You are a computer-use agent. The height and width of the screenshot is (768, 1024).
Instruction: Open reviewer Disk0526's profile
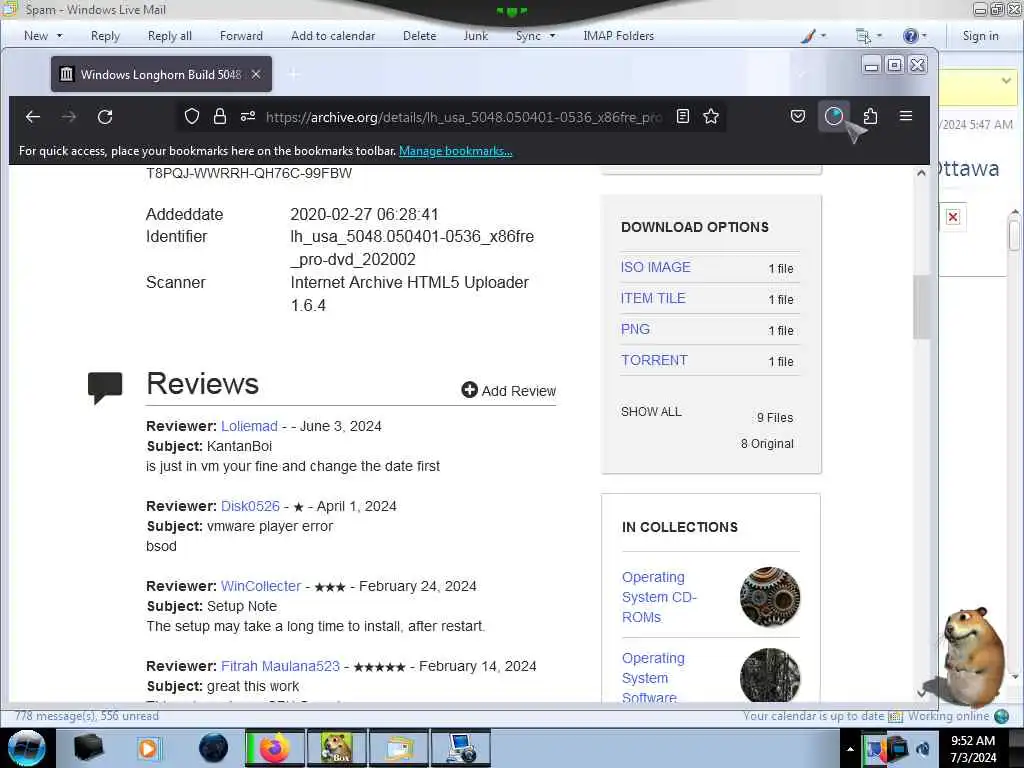[250, 506]
